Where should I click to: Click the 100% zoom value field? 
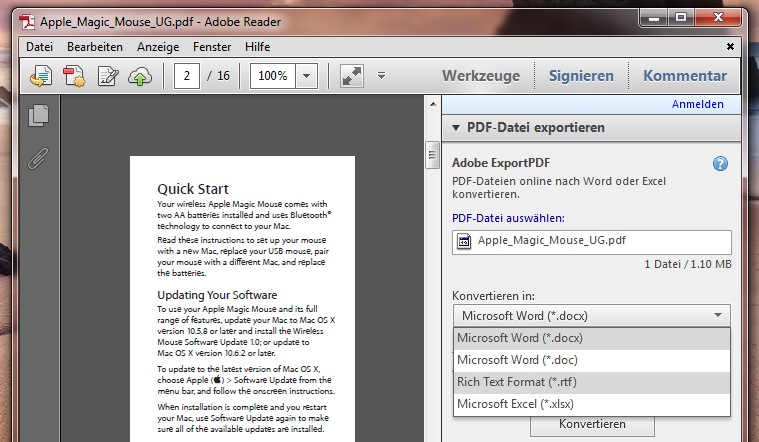273,76
